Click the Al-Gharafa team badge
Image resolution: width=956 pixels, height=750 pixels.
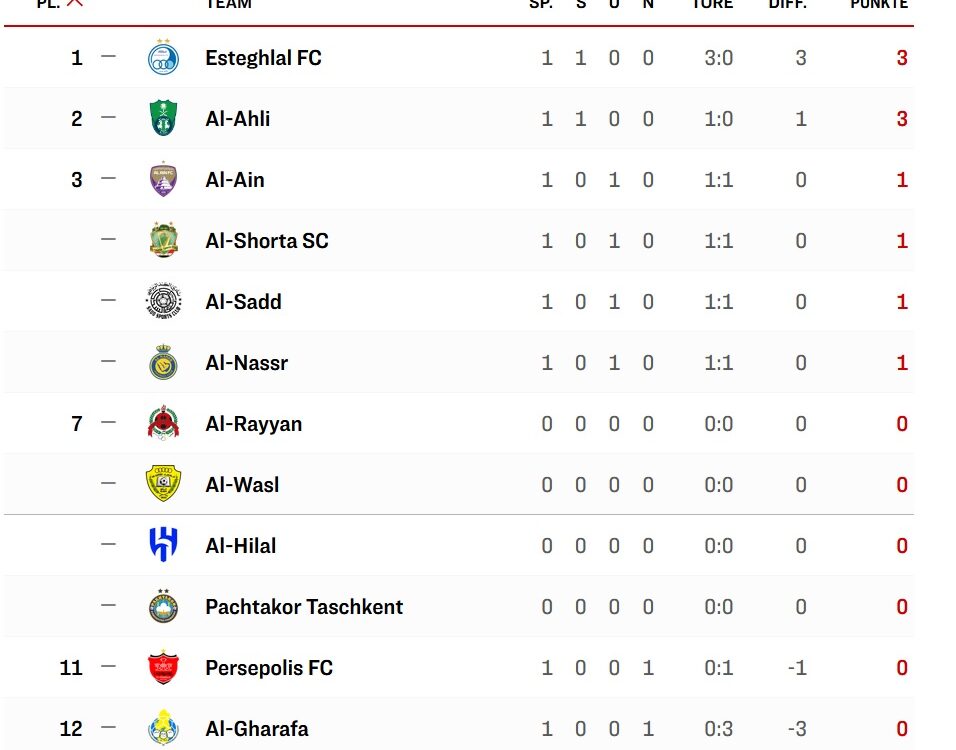(x=163, y=728)
